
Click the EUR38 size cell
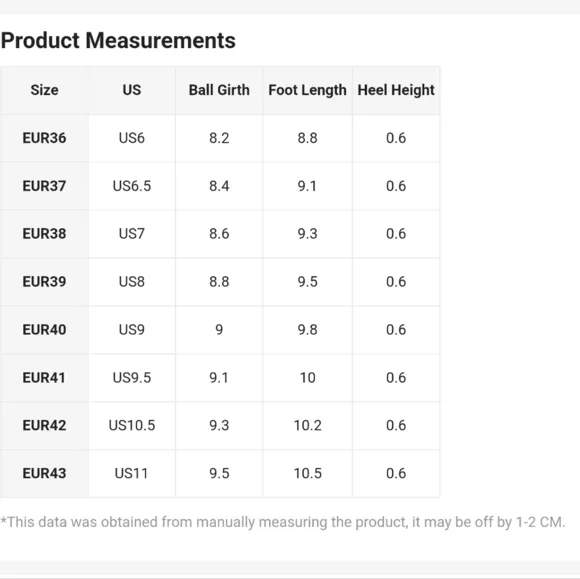tap(44, 234)
